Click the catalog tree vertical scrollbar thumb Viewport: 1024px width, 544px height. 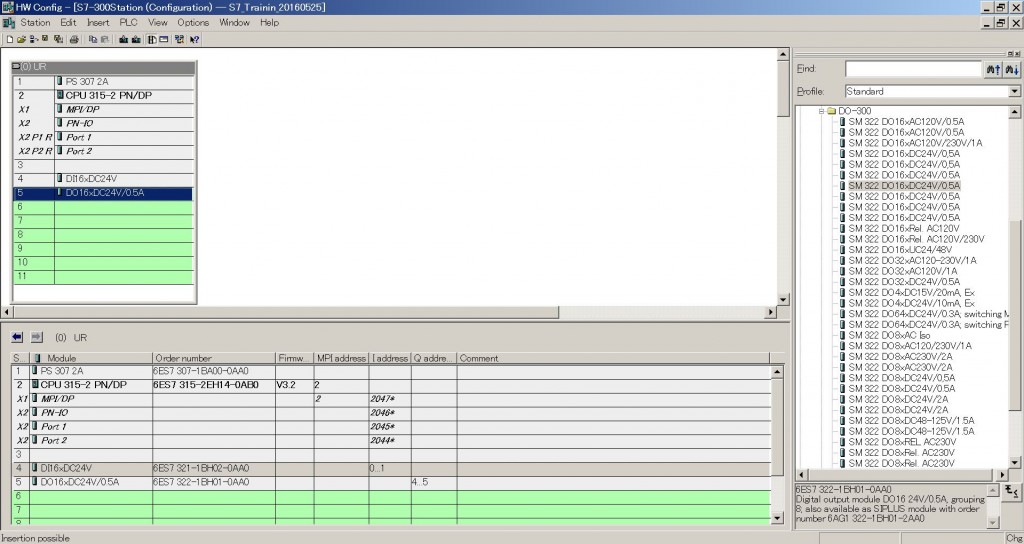pyautogui.click(x=1014, y=313)
